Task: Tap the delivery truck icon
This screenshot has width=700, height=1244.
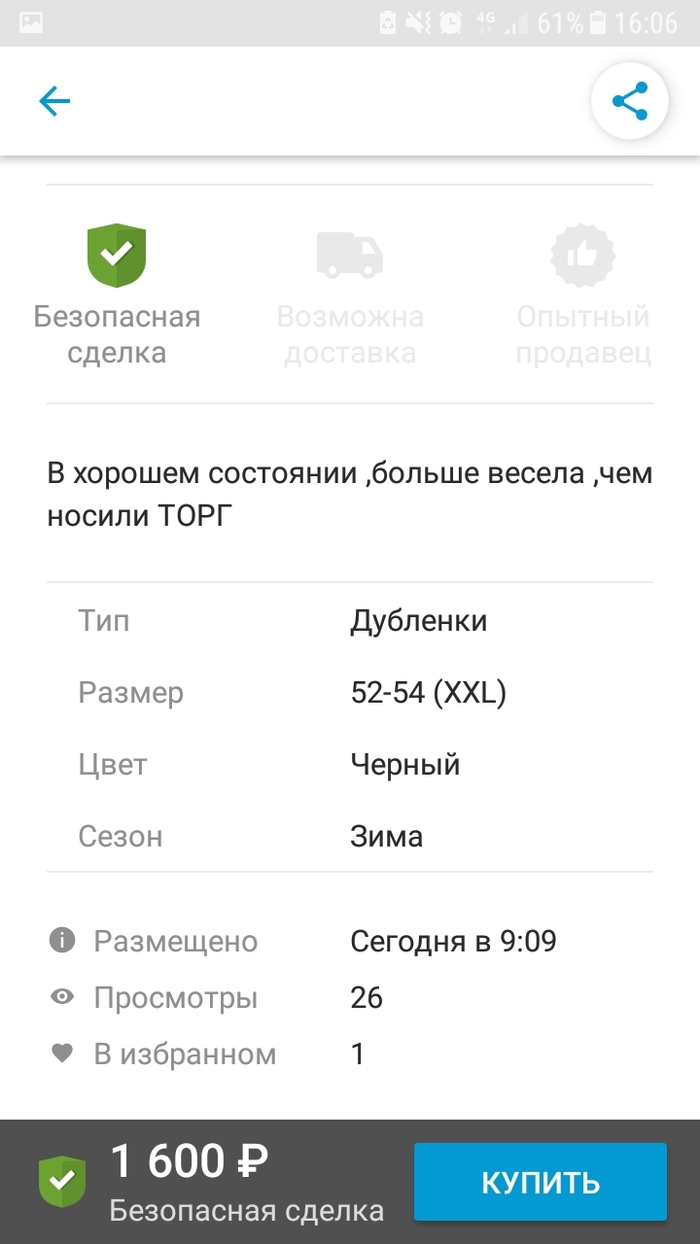Action: (x=350, y=255)
